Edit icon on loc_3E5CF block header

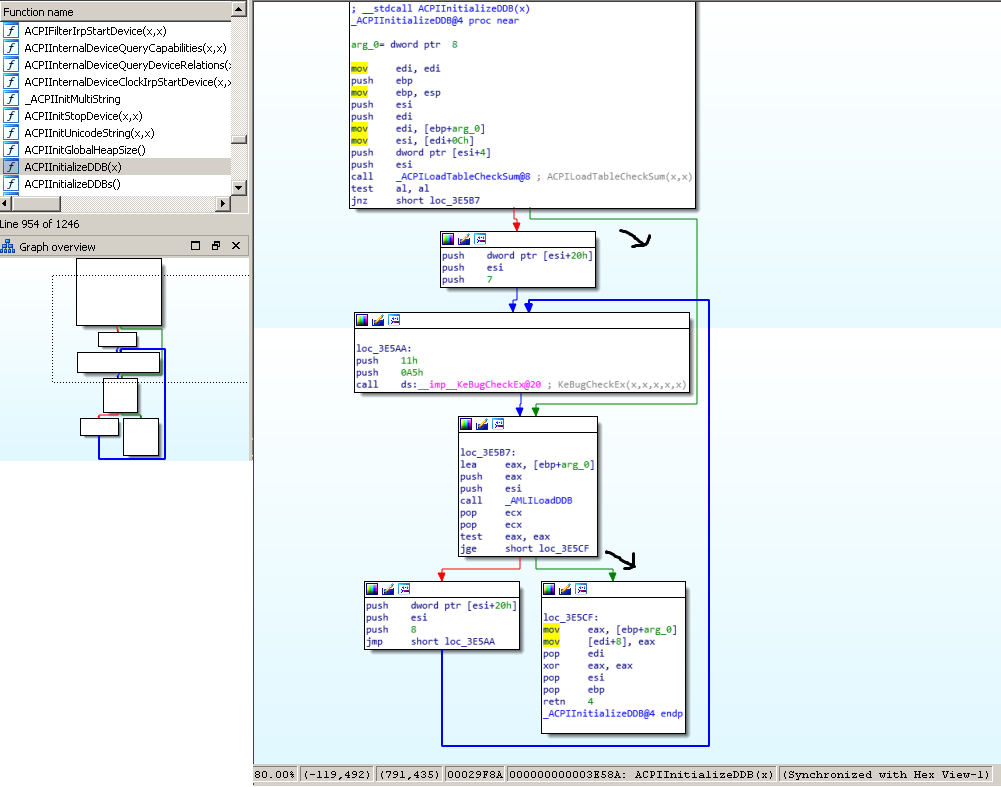565,589
